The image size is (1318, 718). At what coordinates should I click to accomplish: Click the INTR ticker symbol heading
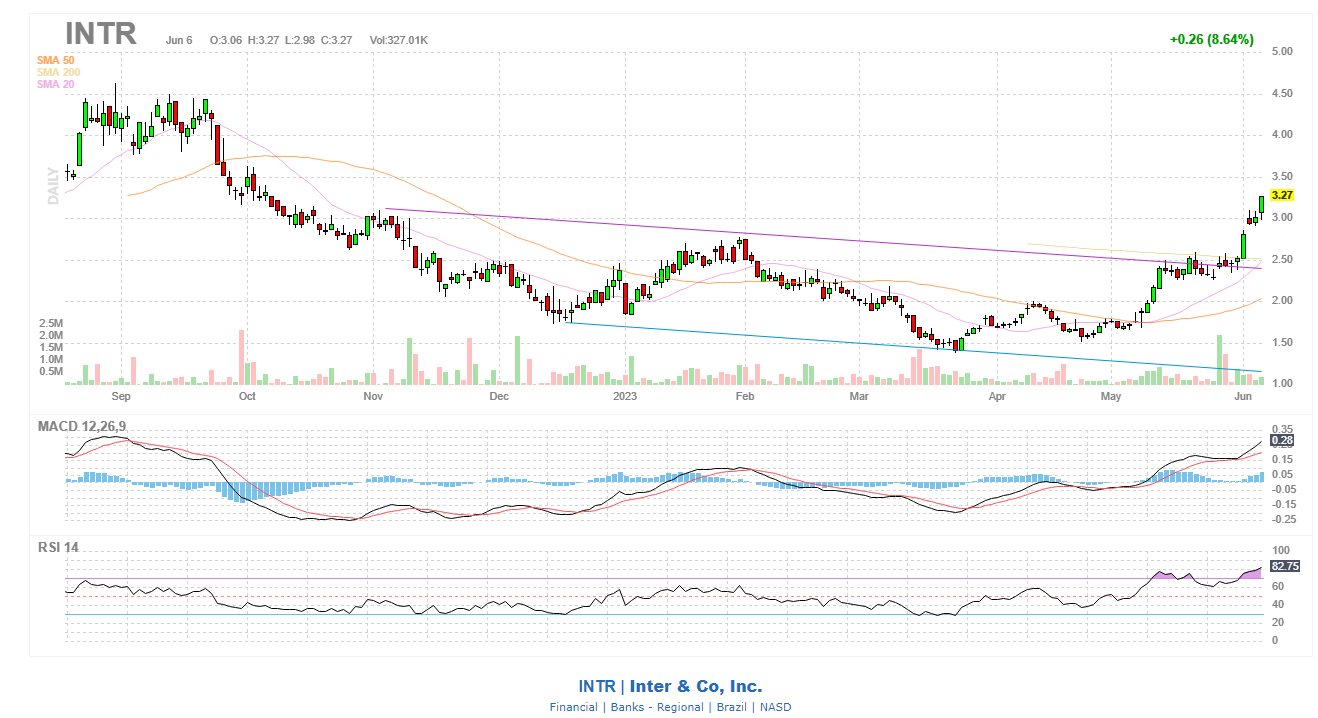[100, 33]
